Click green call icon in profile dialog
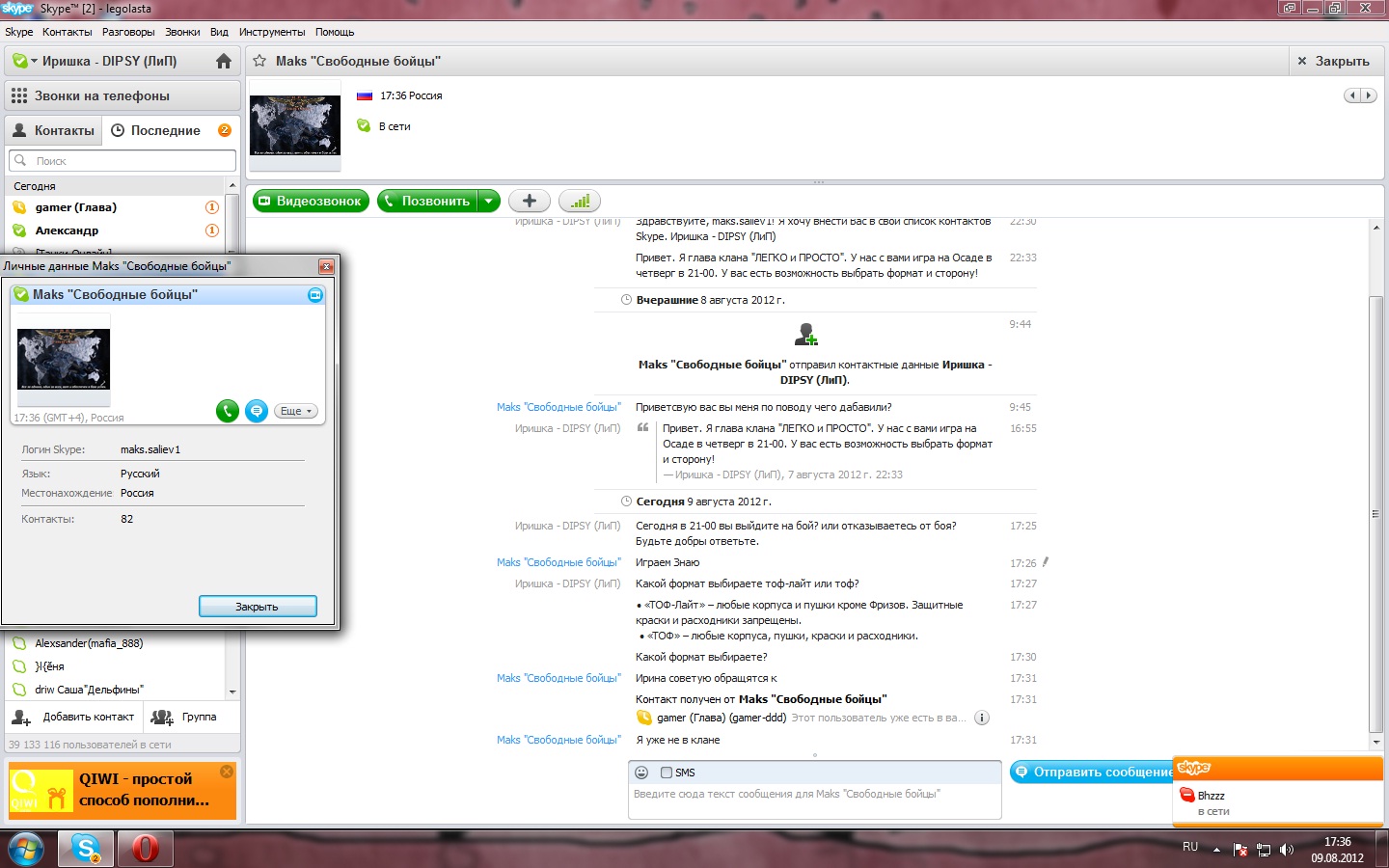Viewport: 1389px width, 868px height. point(227,411)
